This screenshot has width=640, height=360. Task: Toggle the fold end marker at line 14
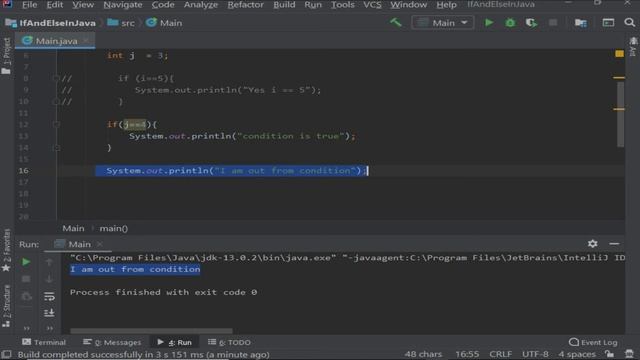(57, 148)
